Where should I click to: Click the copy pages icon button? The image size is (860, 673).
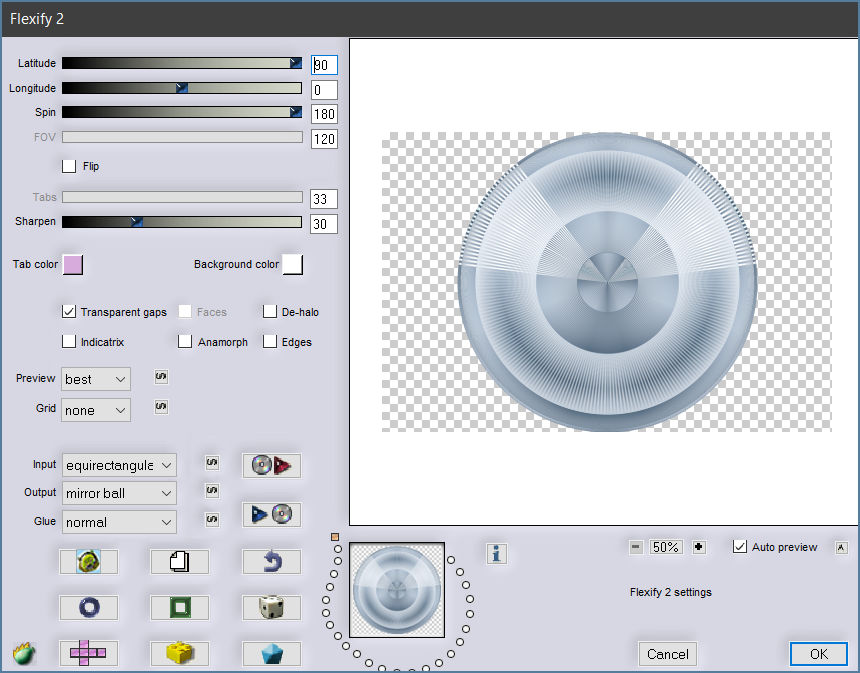coord(179,562)
